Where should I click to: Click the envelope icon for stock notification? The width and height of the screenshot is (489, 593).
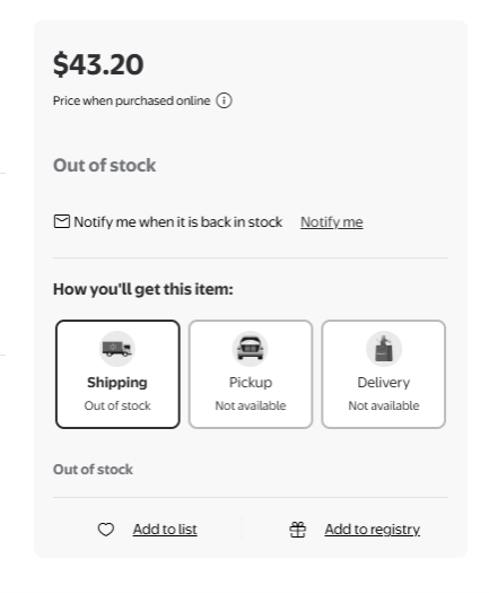(62, 222)
